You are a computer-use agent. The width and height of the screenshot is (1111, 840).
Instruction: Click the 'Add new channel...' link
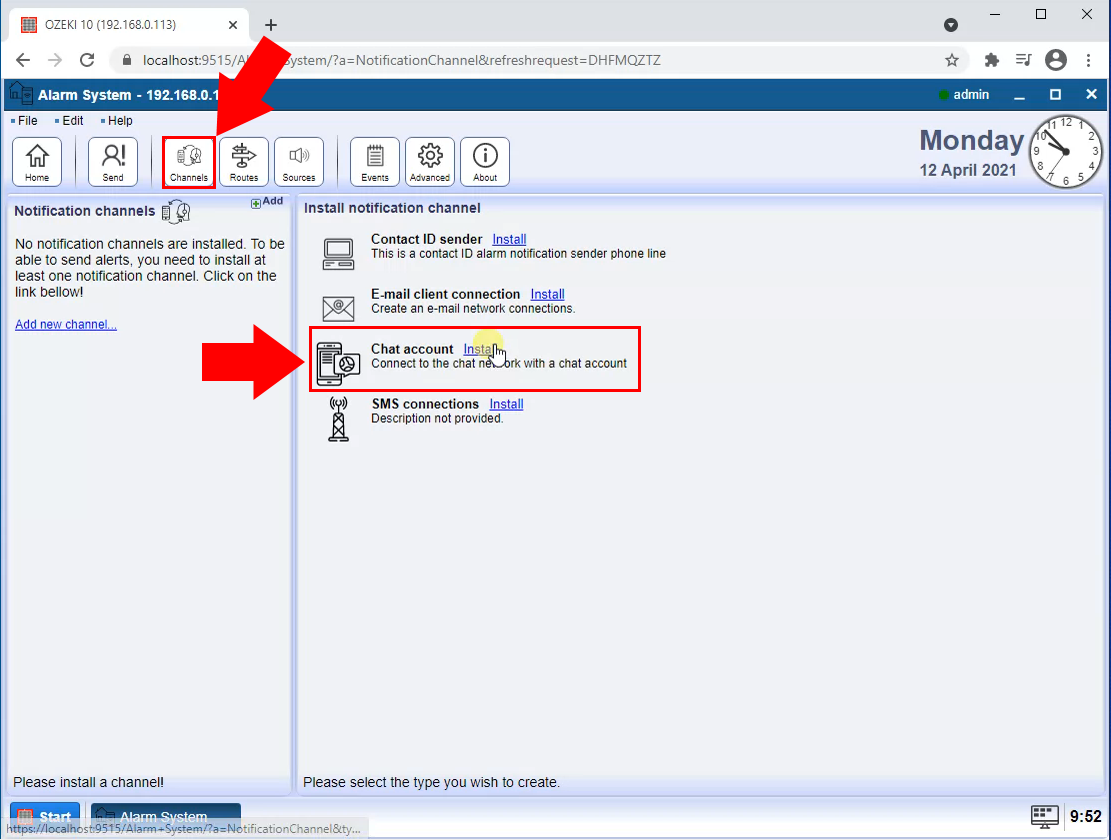[66, 325]
